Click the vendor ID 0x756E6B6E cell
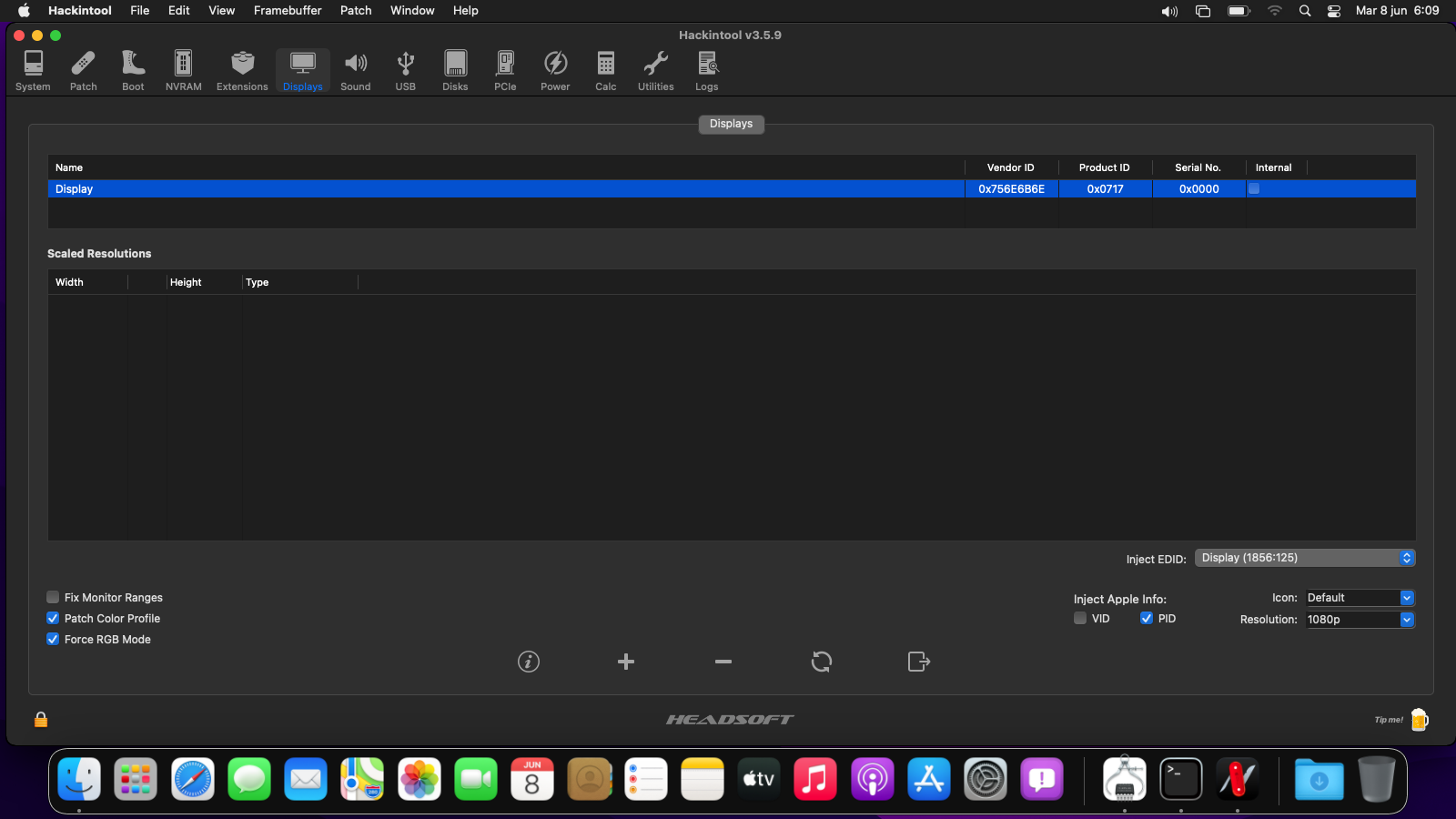 pos(1012,189)
